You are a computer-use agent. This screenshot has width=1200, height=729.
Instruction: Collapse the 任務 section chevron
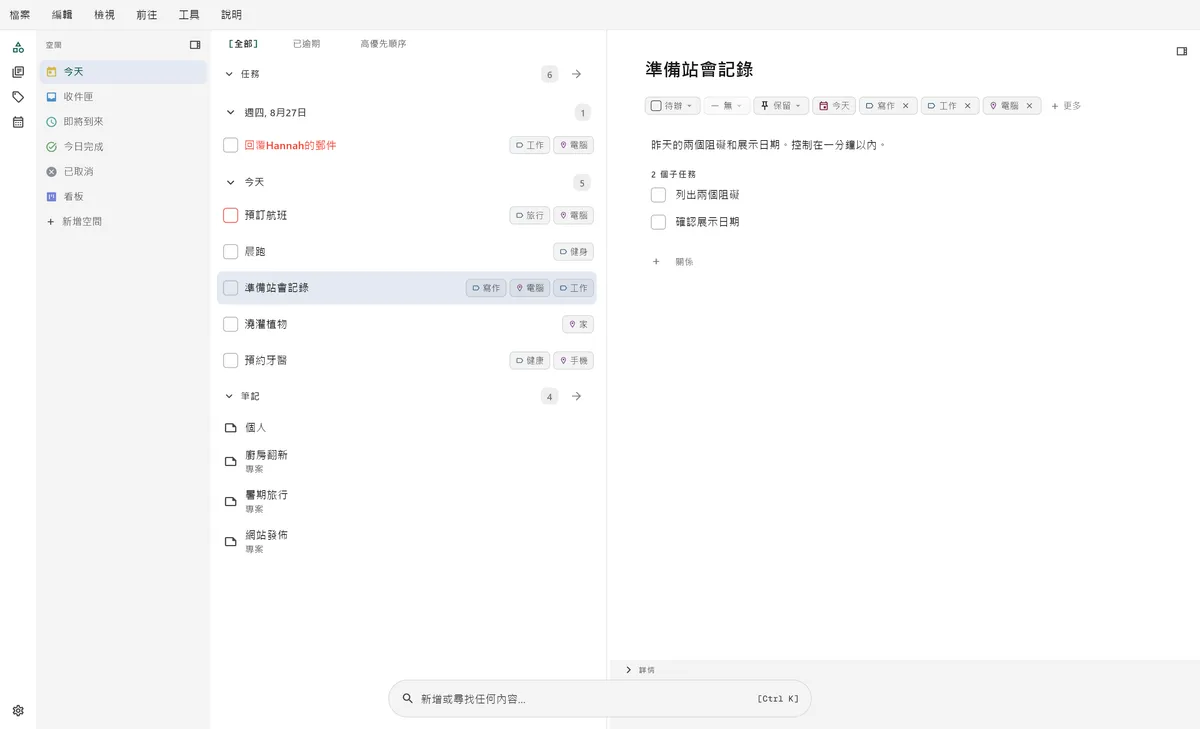pos(229,74)
